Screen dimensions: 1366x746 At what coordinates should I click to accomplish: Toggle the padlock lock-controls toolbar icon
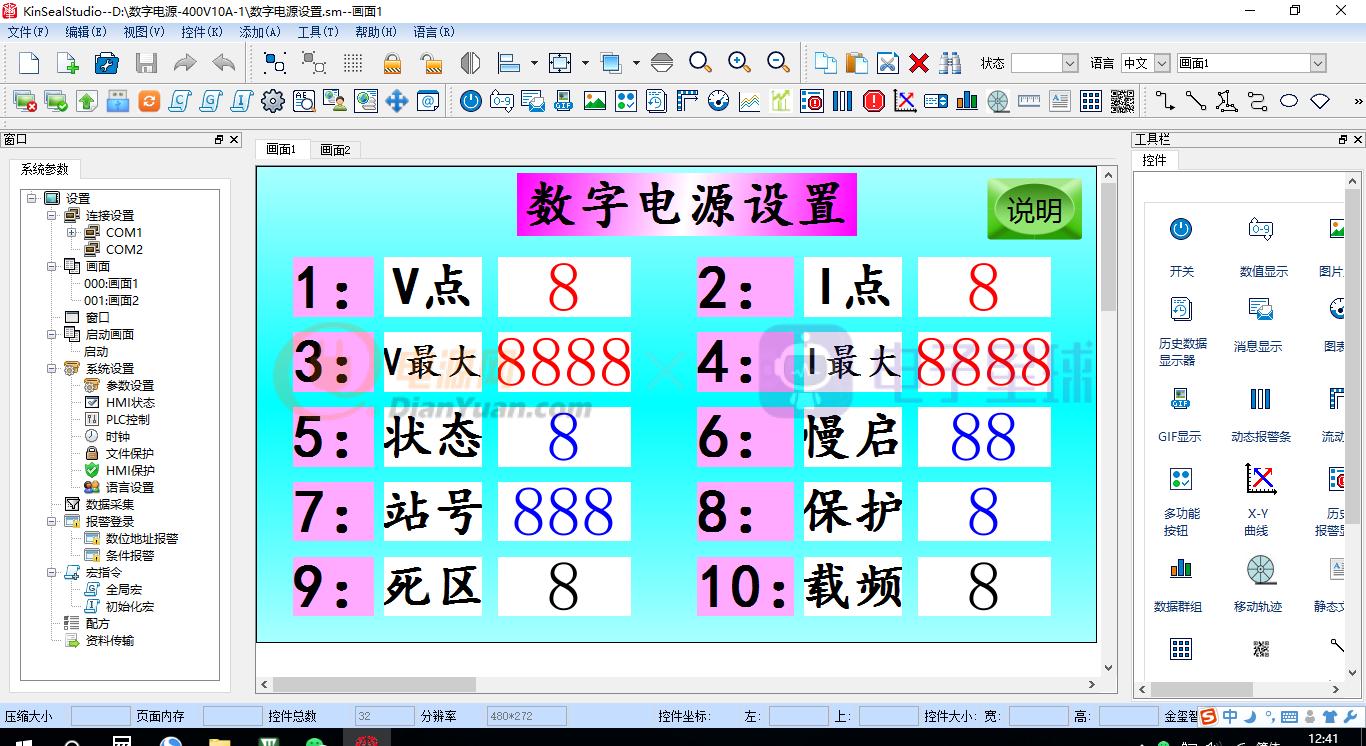click(x=393, y=62)
